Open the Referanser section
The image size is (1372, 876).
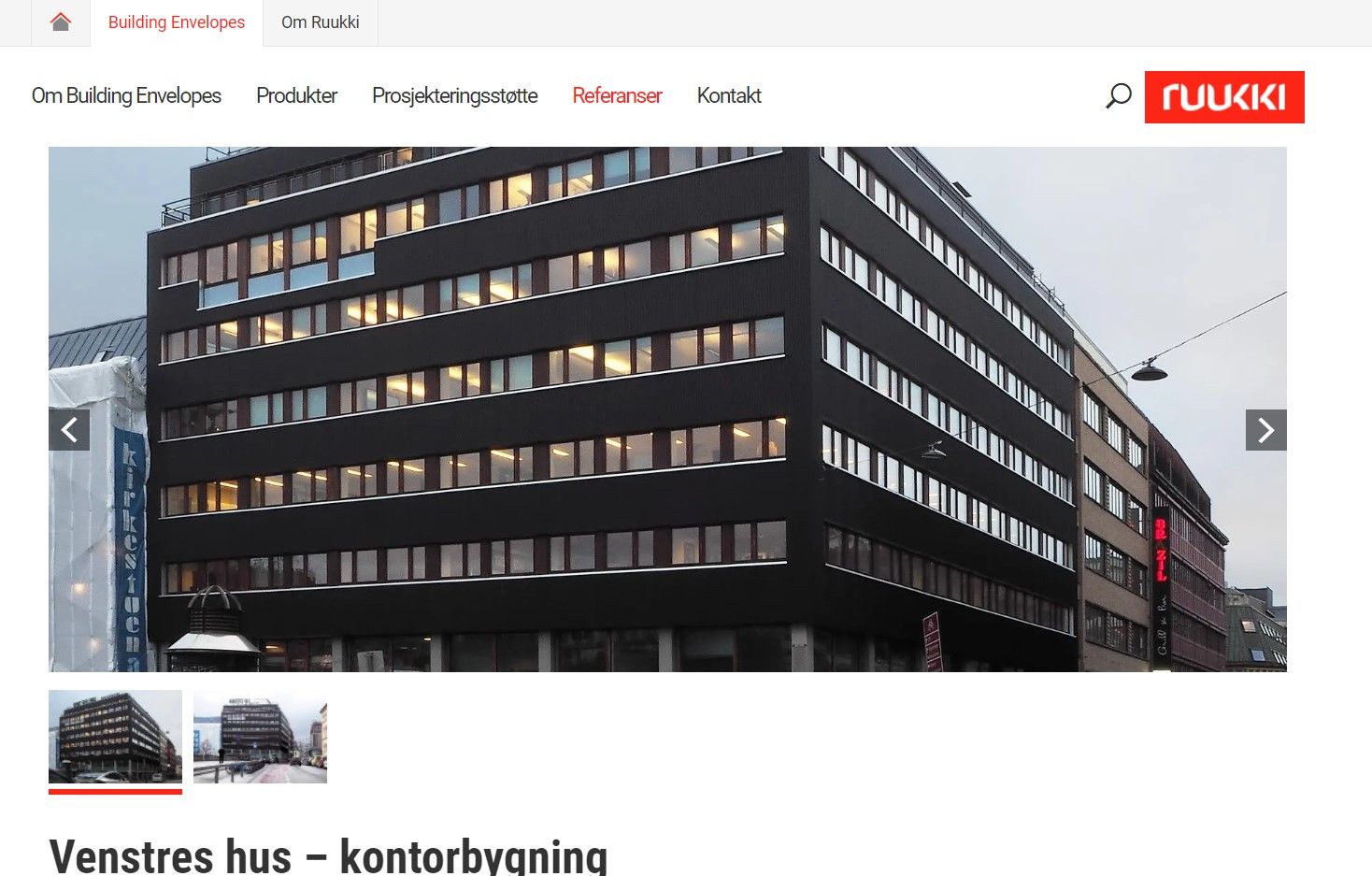click(617, 95)
